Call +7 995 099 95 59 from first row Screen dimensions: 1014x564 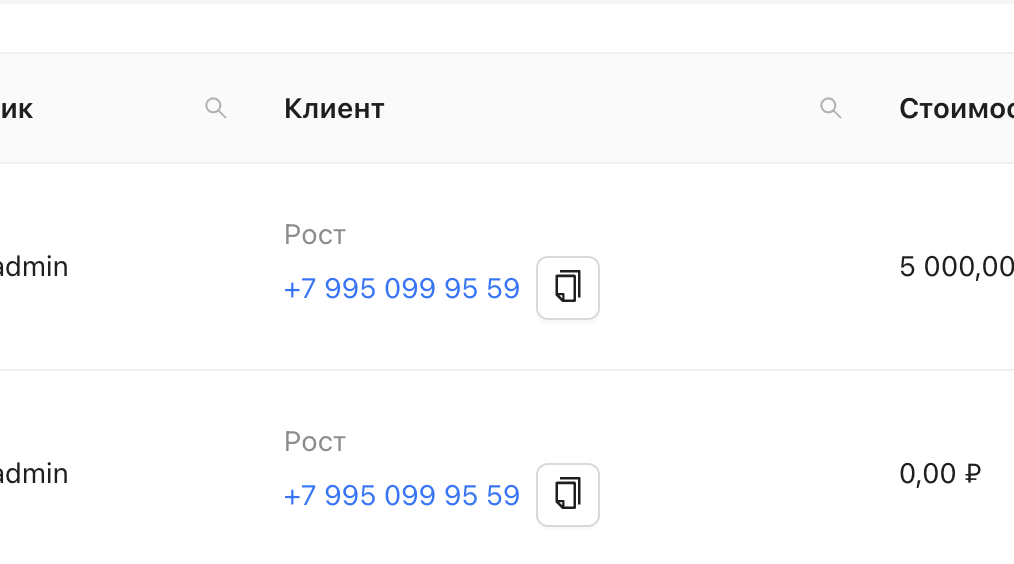click(x=401, y=289)
